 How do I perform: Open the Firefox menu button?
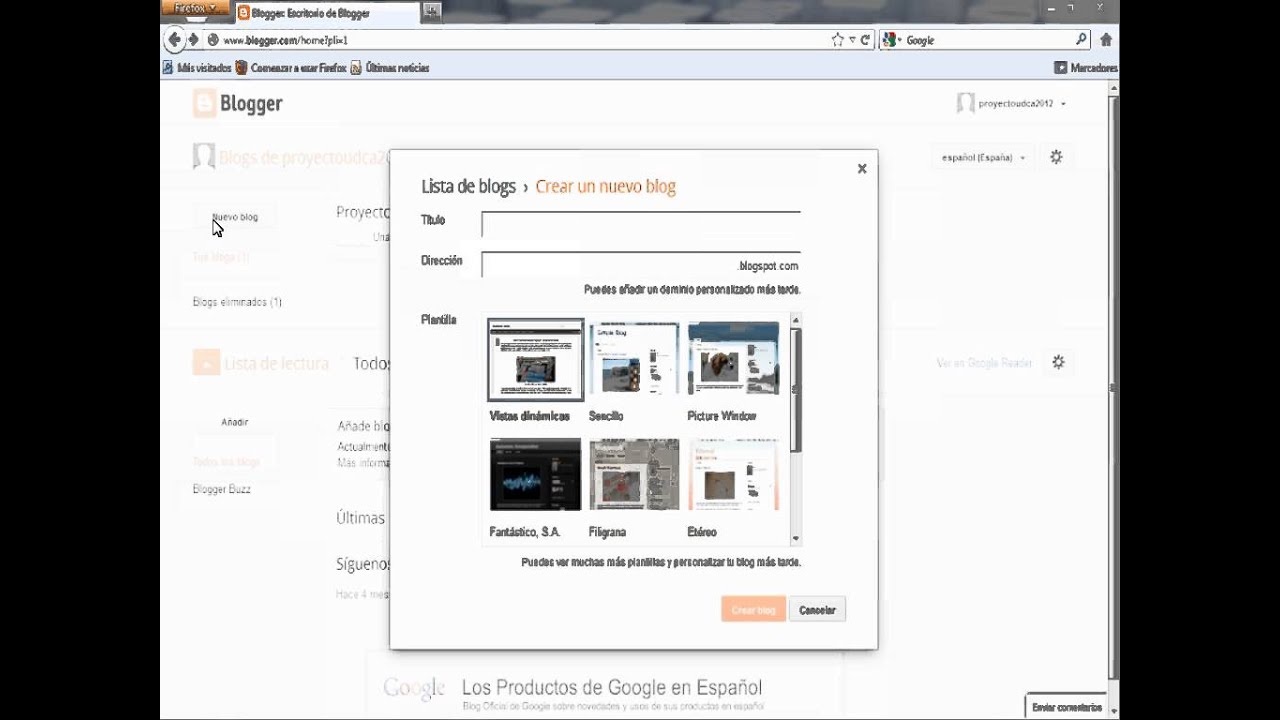pos(195,8)
